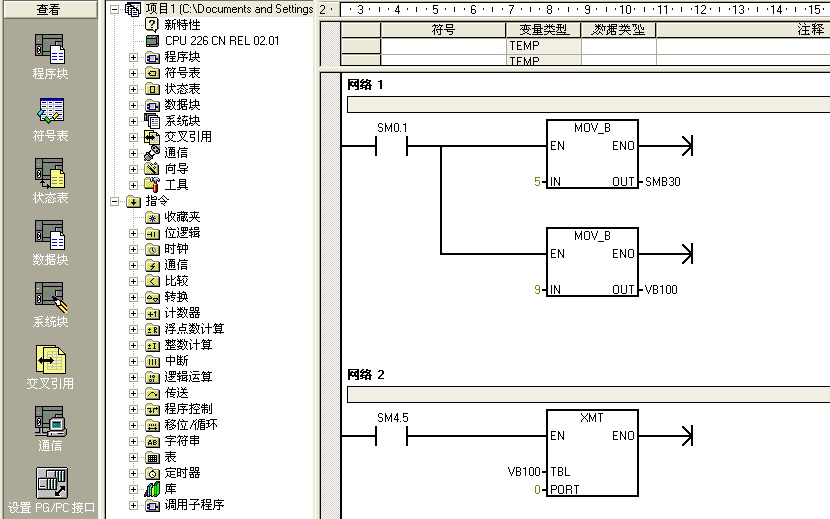Click the SMB30 output operand
Screen dimensions: 830x519
[663, 182]
